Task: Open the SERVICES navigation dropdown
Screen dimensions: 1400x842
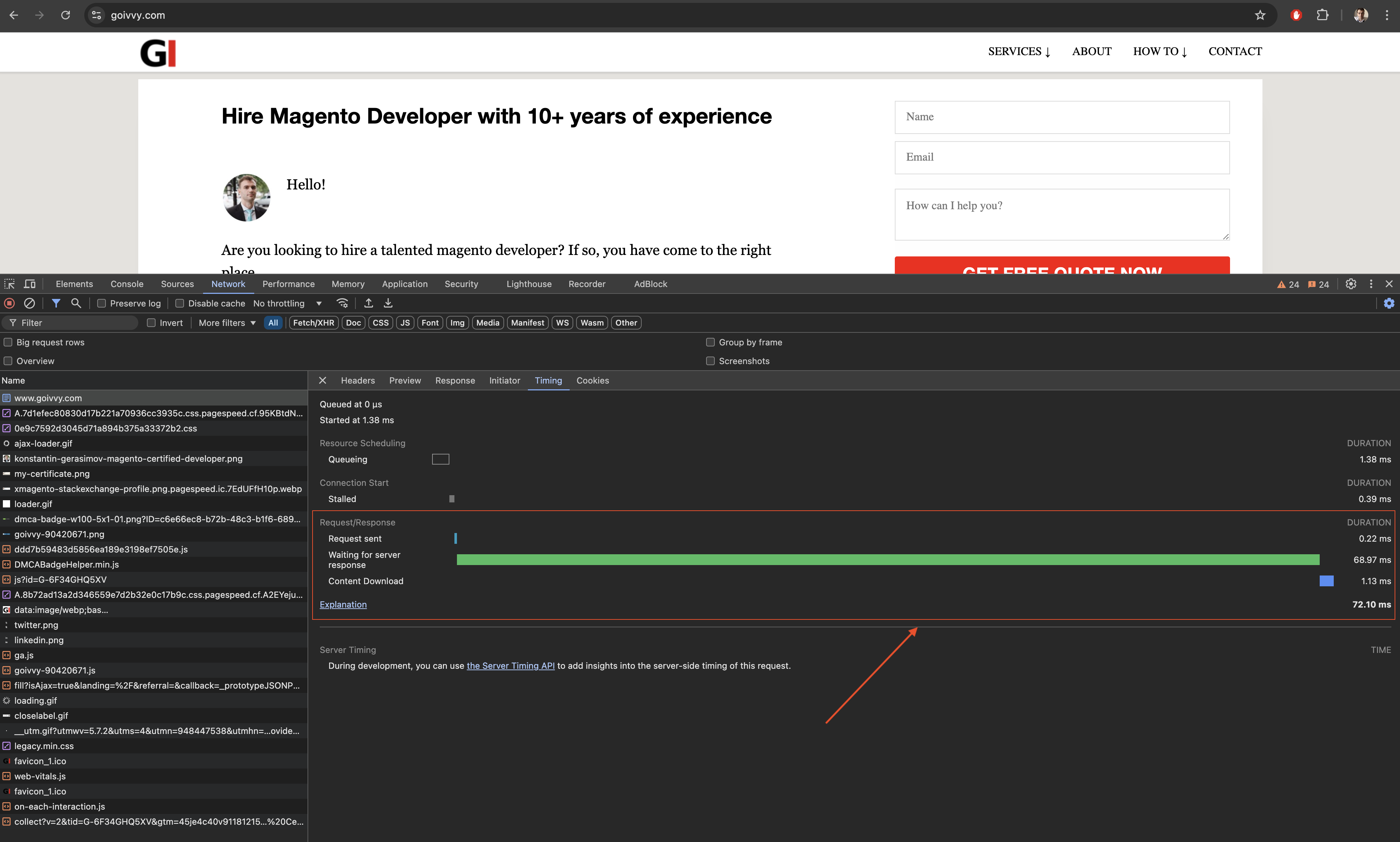Action: (x=1019, y=51)
